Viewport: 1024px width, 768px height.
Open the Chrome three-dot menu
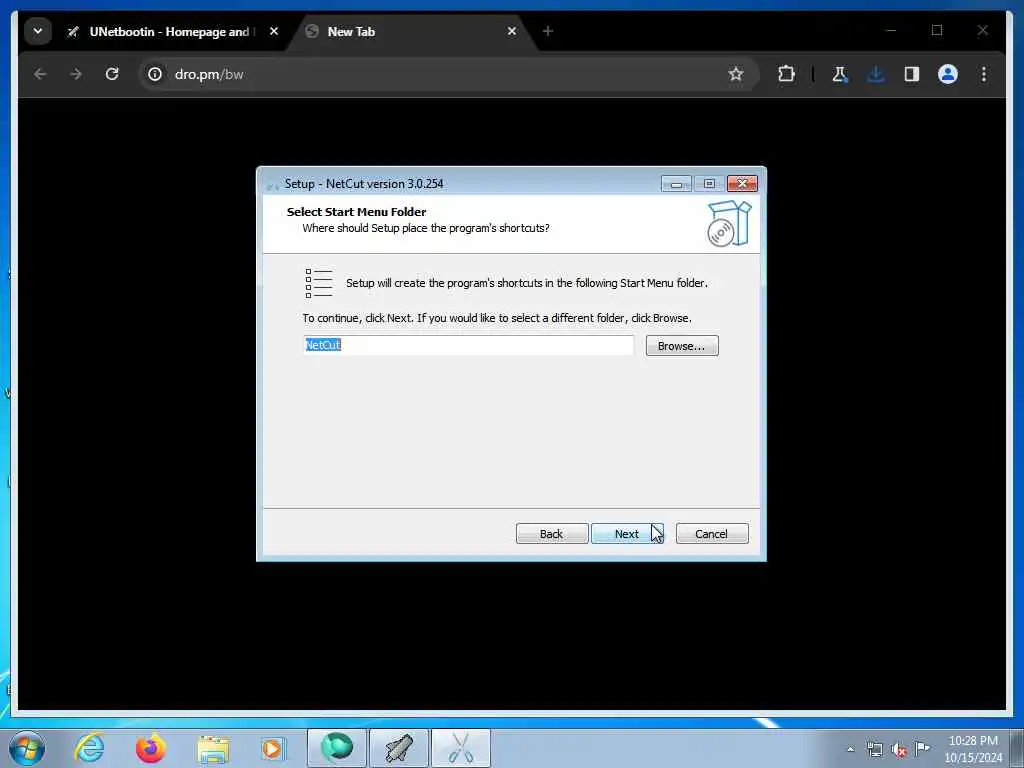984,74
